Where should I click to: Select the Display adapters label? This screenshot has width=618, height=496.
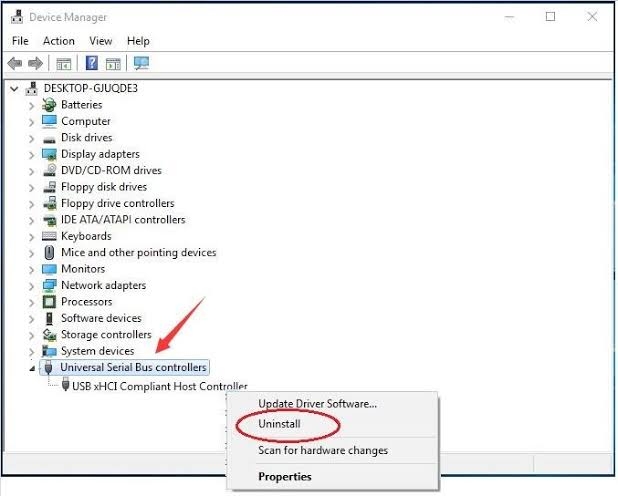100,154
